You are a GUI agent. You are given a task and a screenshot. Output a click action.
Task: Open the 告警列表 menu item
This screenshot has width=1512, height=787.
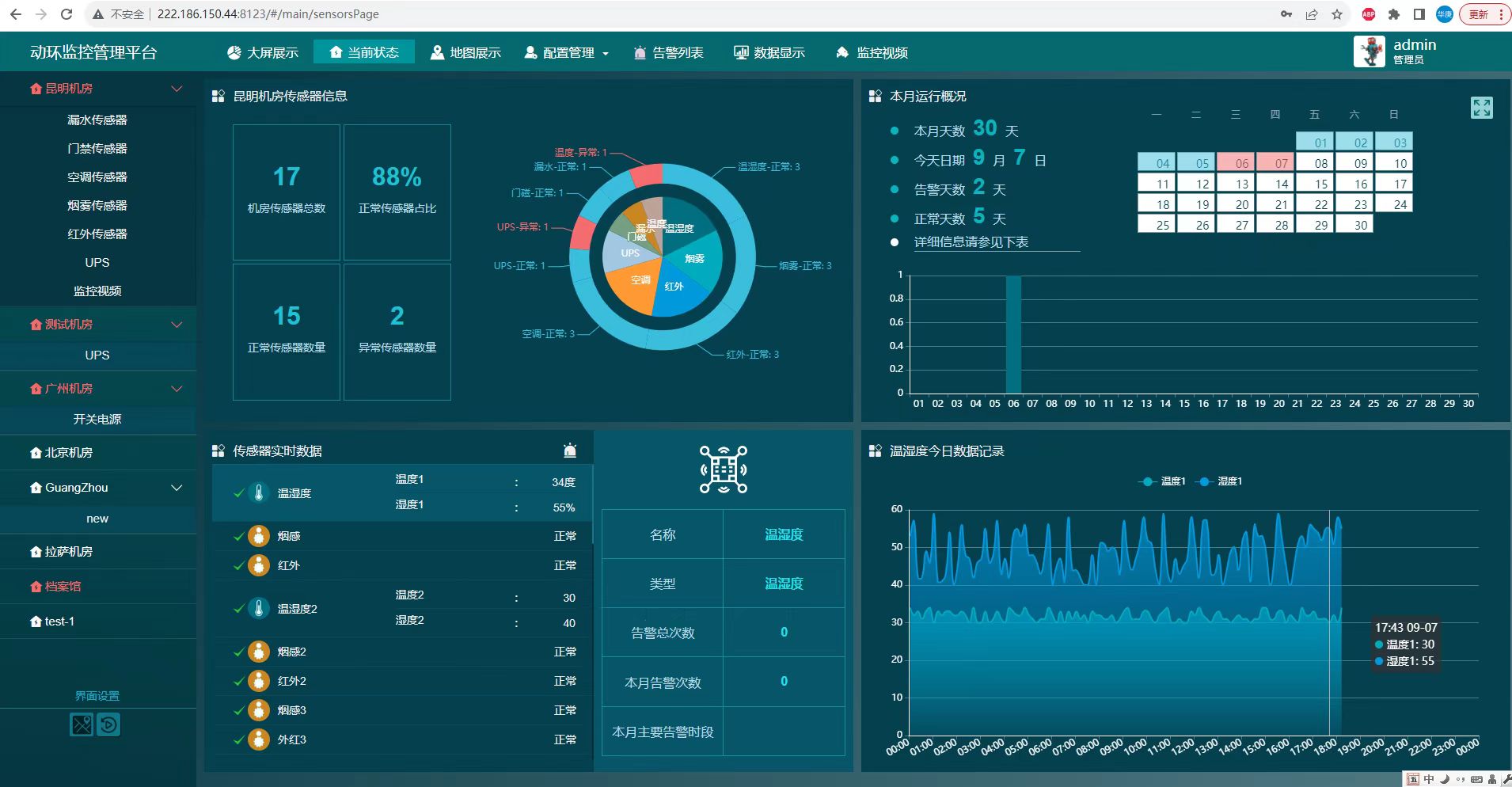pos(669,53)
